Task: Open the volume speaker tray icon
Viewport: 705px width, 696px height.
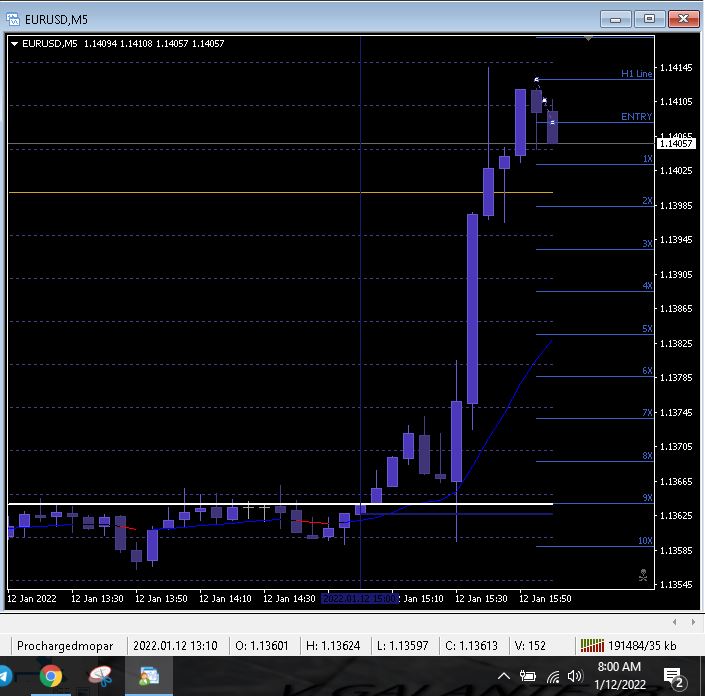Action: click(575, 676)
